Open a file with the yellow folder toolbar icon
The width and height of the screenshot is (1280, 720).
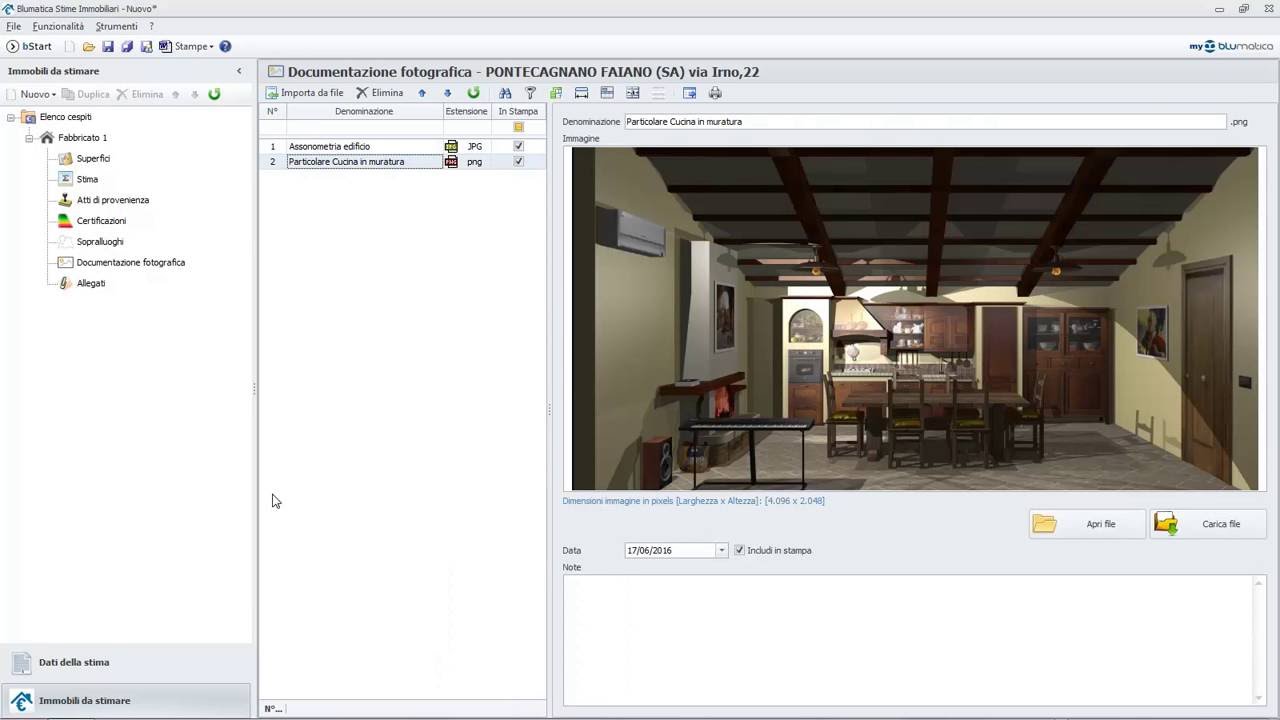pyautogui.click(x=89, y=47)
